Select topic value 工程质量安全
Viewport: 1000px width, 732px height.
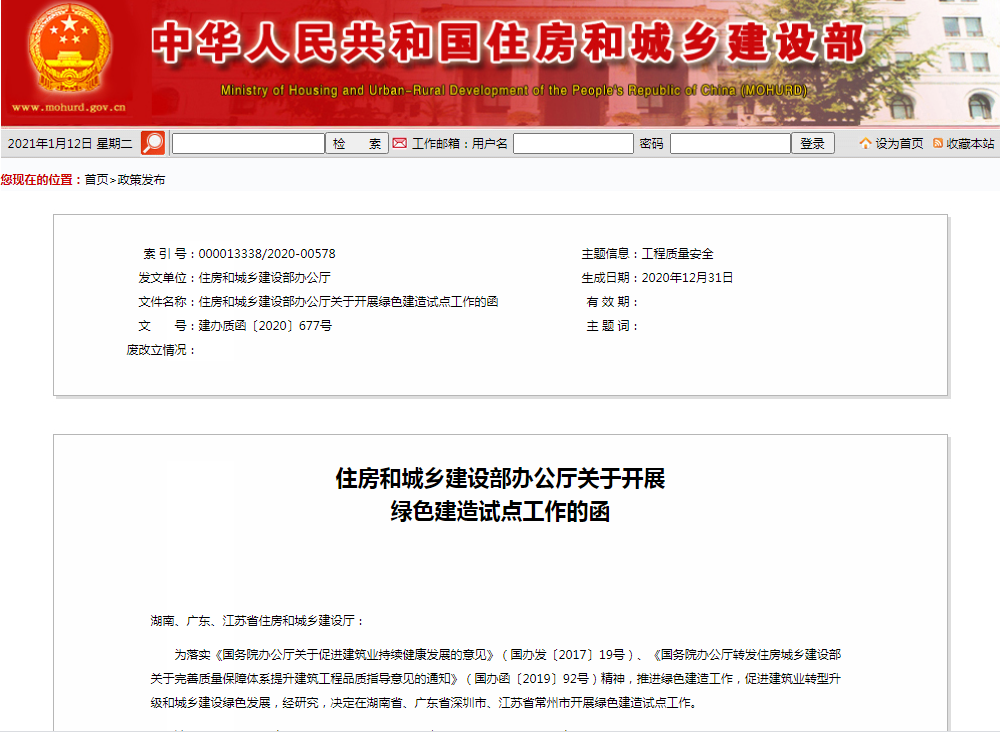pyautogui.click(x=677, y=254)
